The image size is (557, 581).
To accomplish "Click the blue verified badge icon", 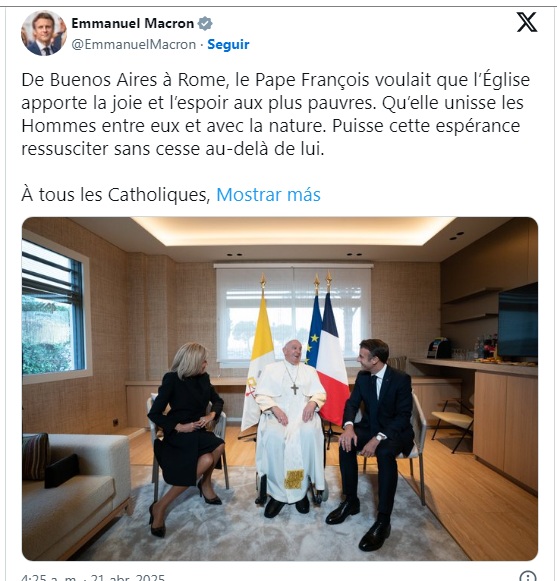I will 205,24.
